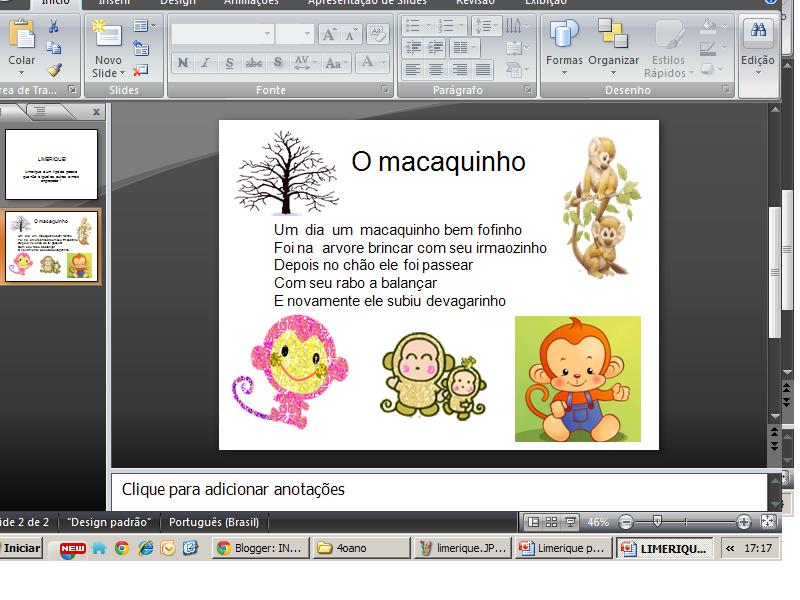Align text right
This screenshot has height=600, width=800.
460,69
